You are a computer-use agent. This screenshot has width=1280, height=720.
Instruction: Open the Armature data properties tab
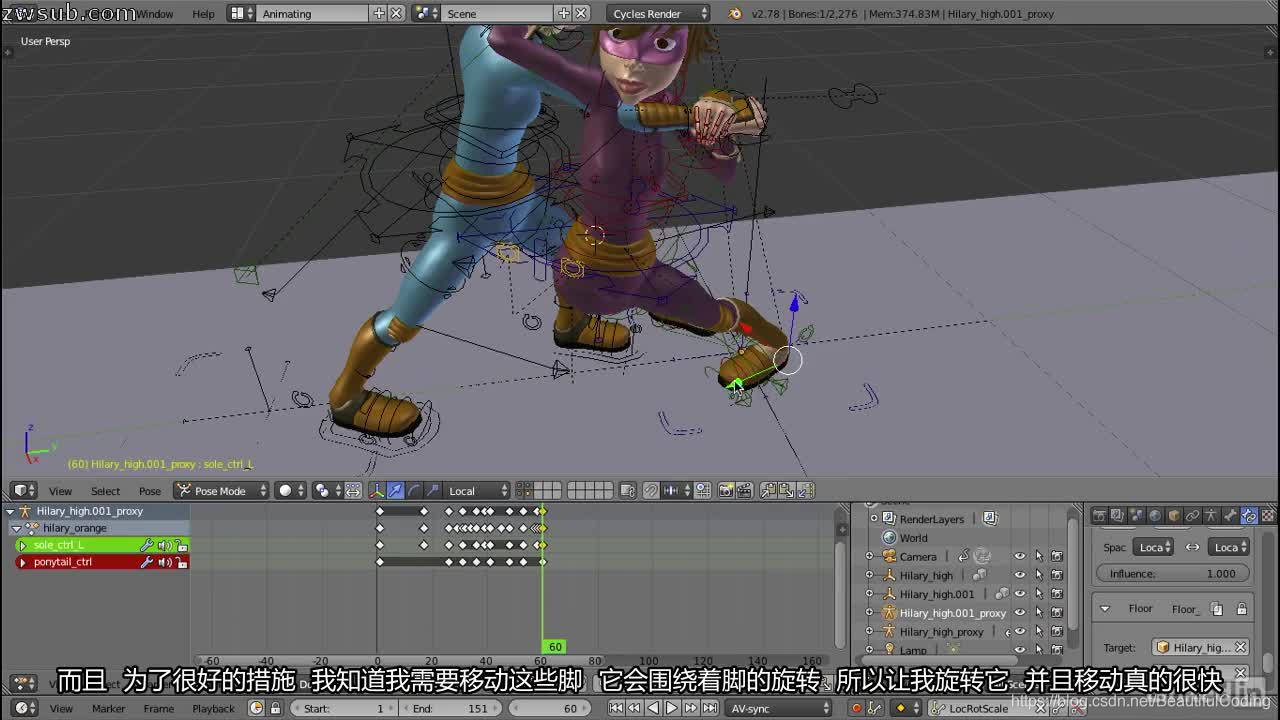click(1212, 516)
